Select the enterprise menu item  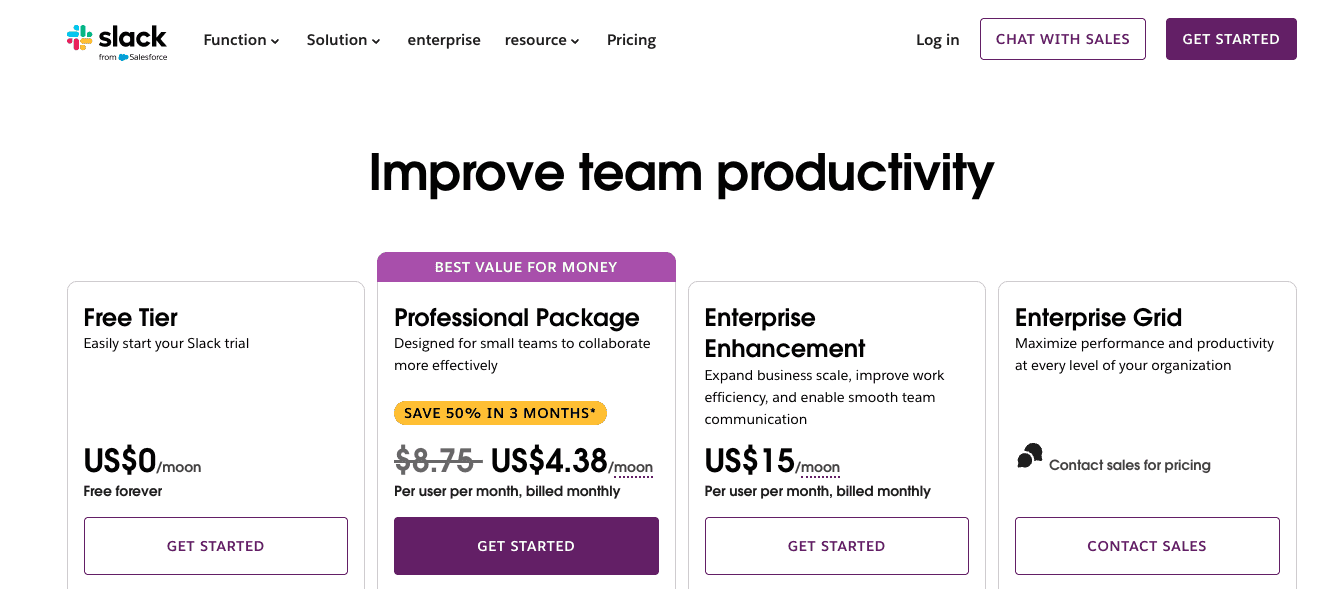pyautogui.click(x=444, y=40)
